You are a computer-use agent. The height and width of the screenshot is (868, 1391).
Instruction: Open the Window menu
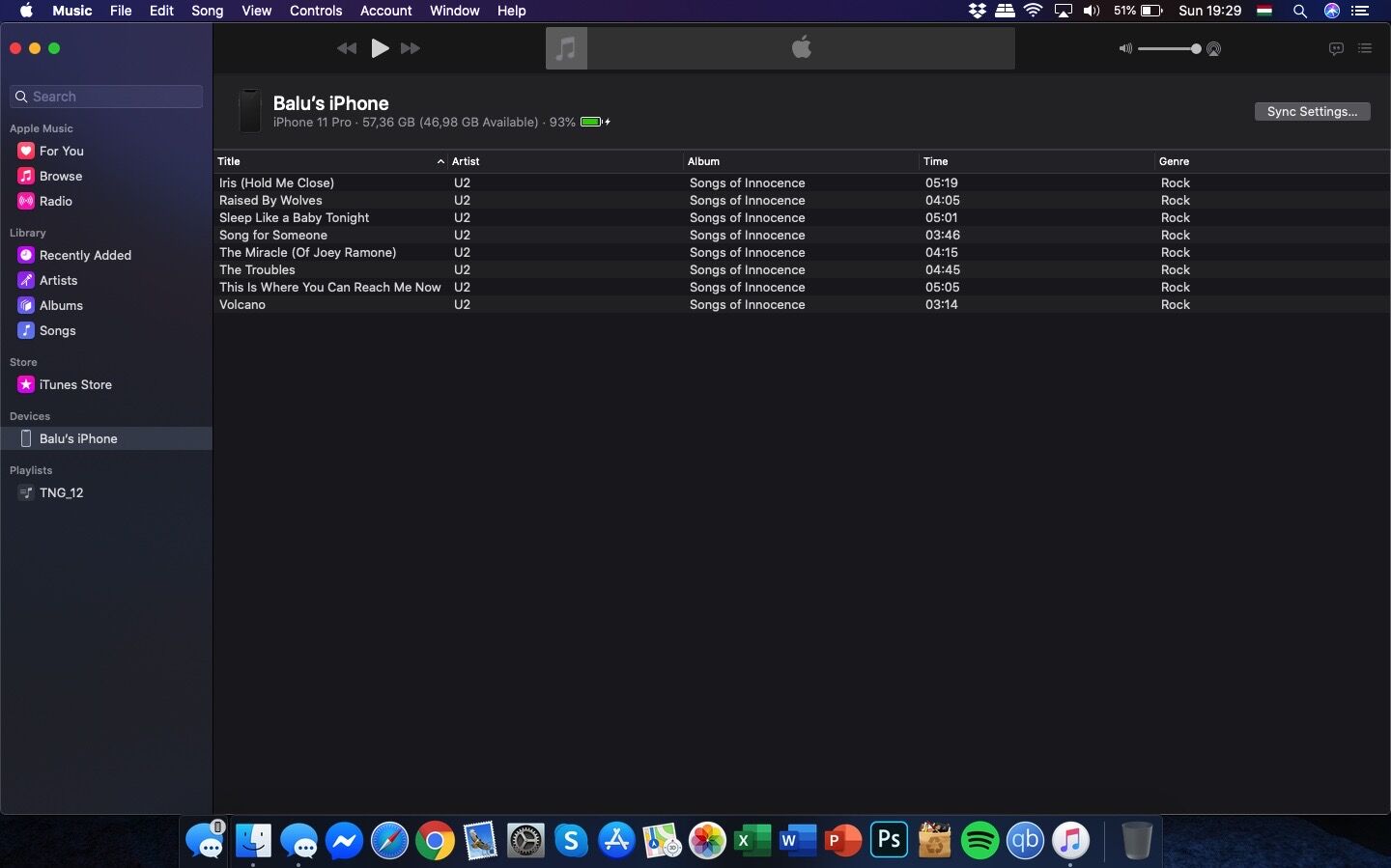454,11
